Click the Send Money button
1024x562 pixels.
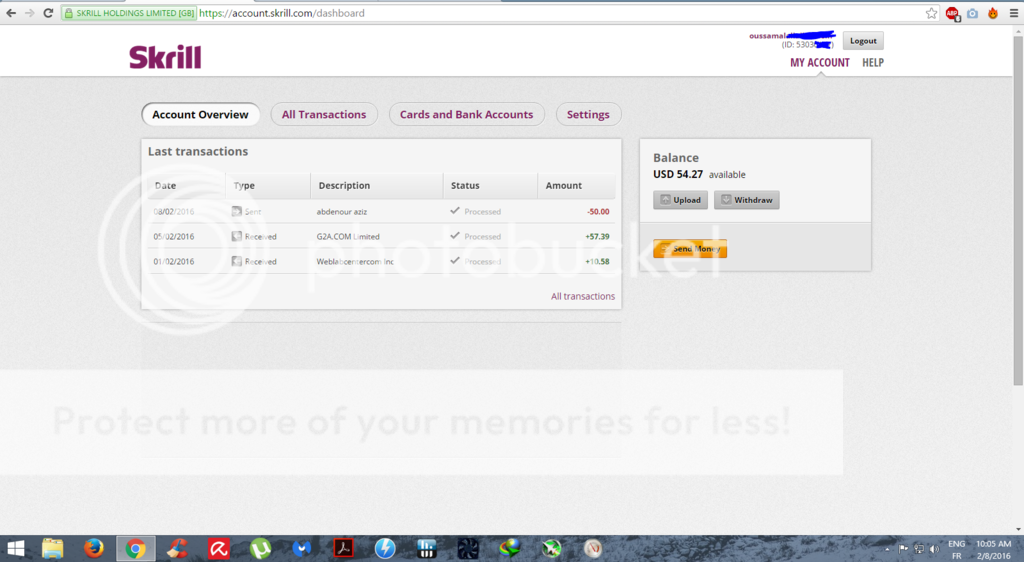pyautogui.click(x=690, y=248)
